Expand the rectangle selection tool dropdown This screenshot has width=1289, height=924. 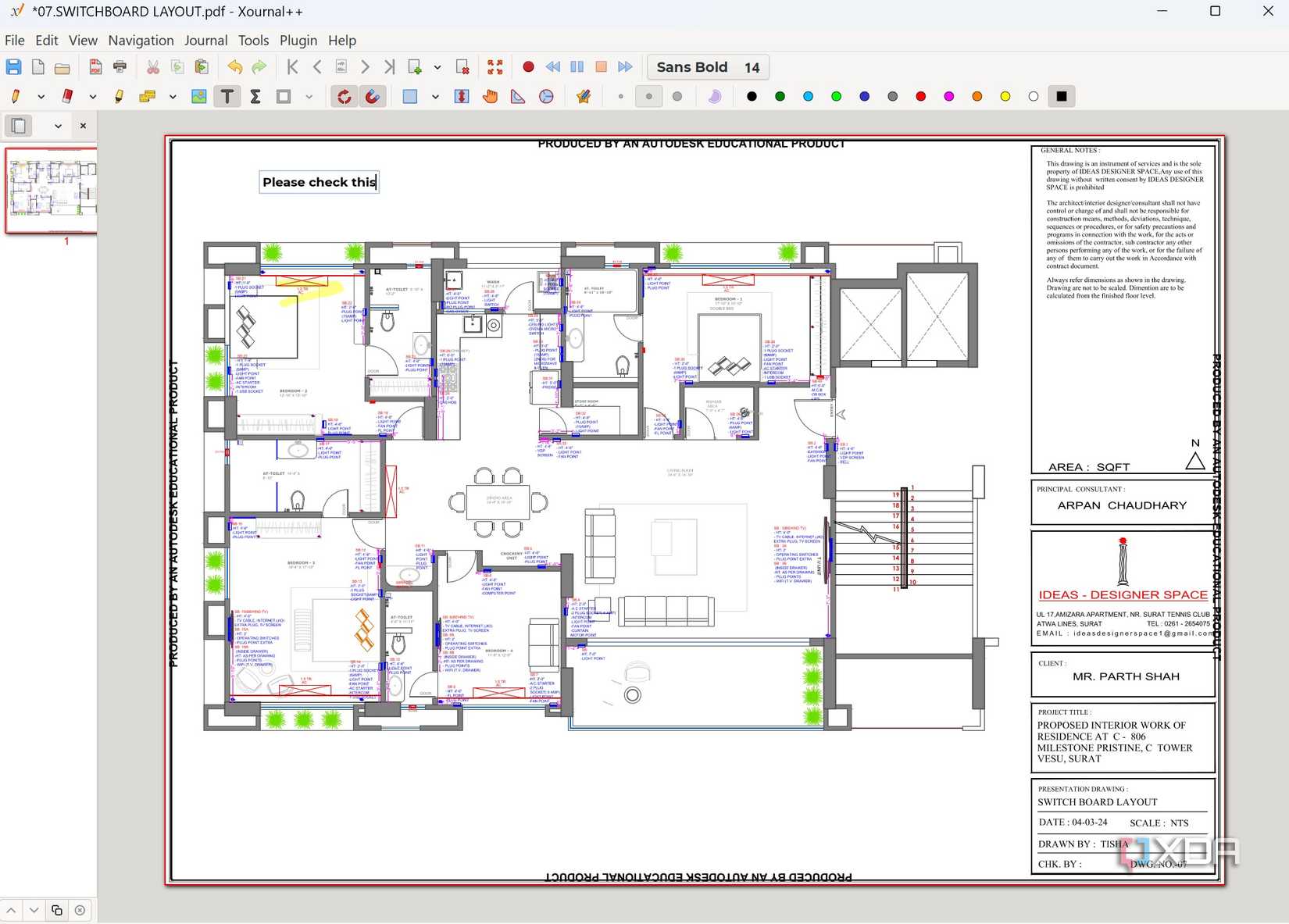pyautogui.click(x=435, y=96)
